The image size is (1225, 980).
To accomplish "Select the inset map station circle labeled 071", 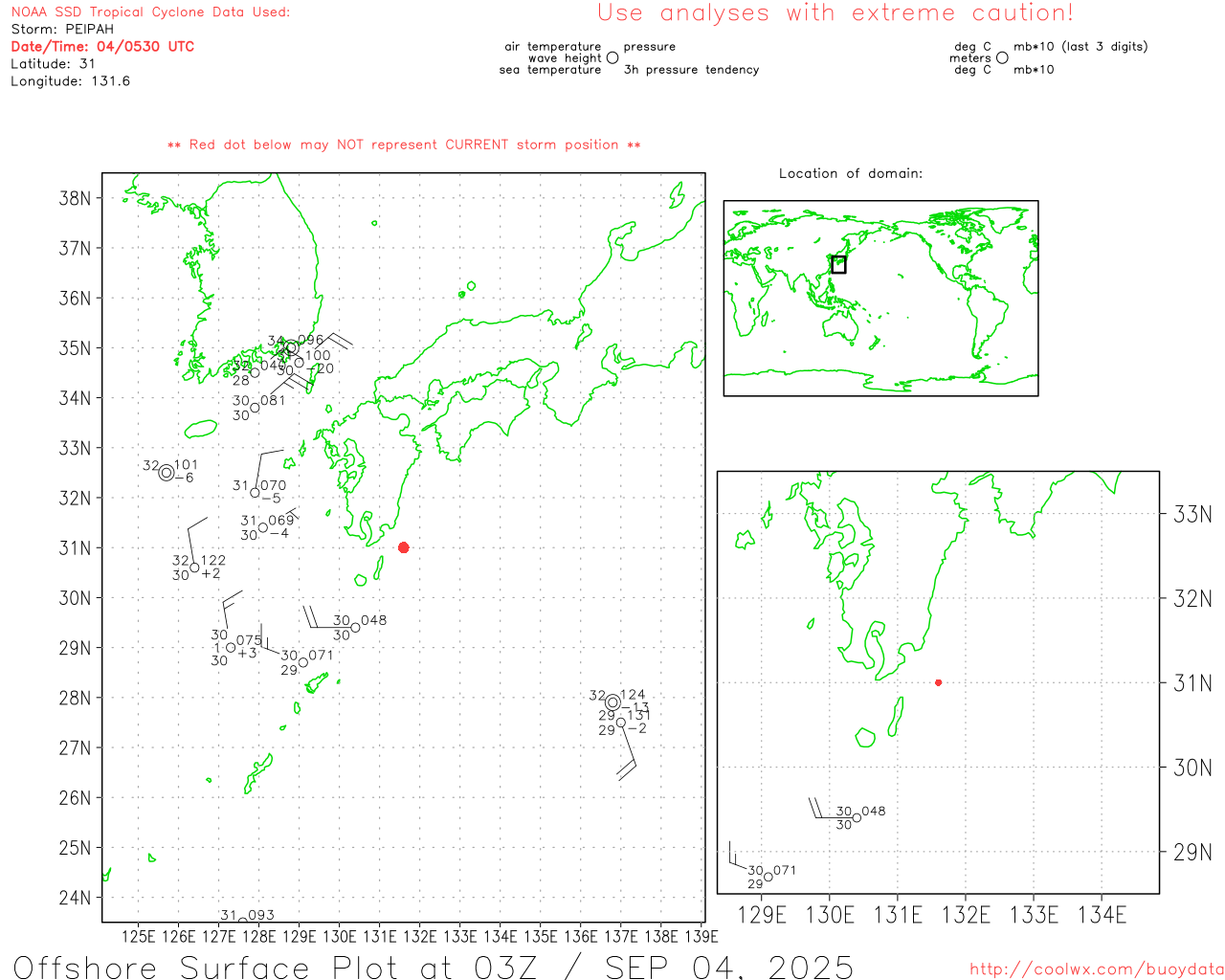I will tap(768, 878).
